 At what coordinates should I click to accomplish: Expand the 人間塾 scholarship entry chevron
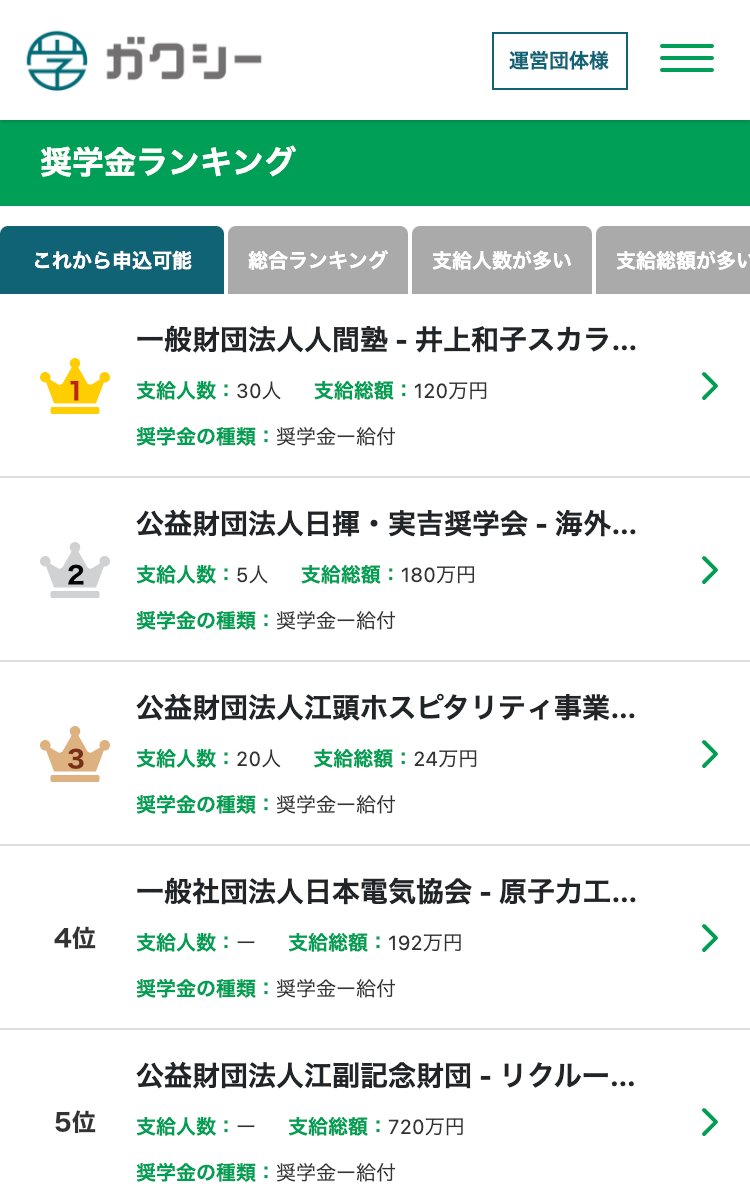710,386
